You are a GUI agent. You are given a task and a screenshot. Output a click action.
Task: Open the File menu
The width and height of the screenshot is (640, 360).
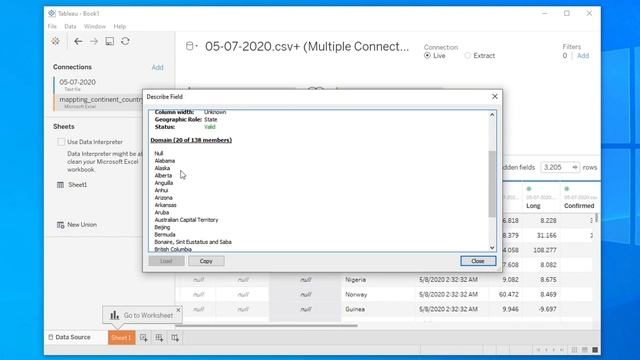pyautogui.click(x=52, y=26)
